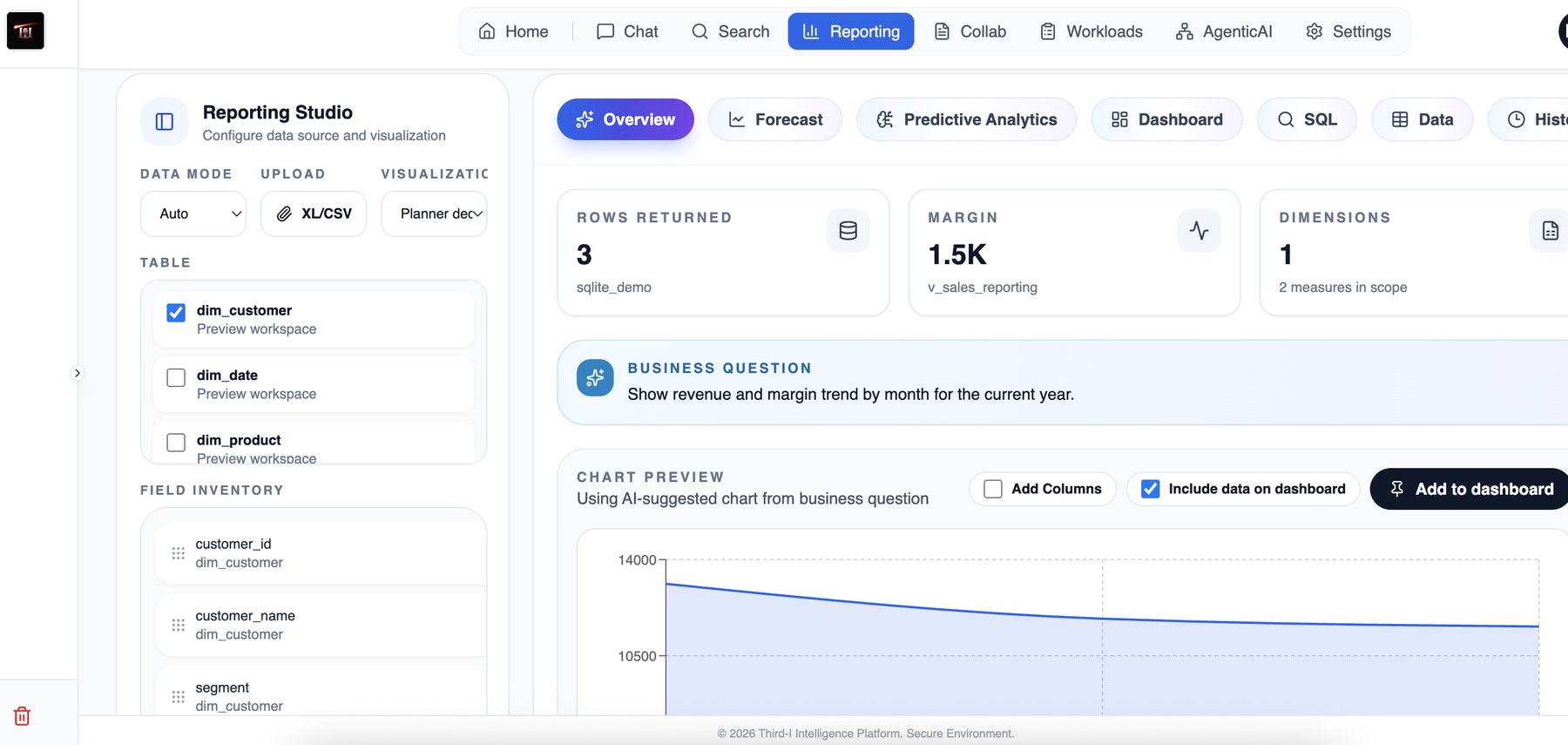Select the customer_id field row

[x=321, y=553]
